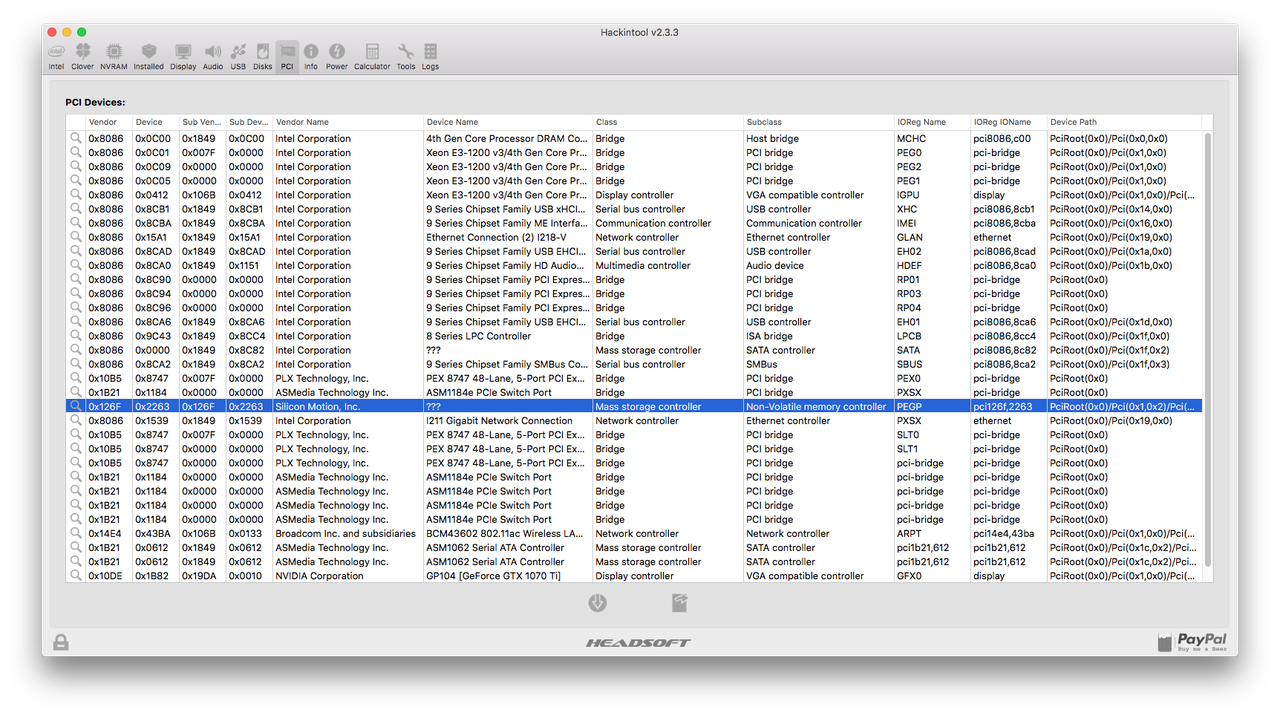
Task: Select 'Multimedia controller' class cell
Action: click(643, 266)
